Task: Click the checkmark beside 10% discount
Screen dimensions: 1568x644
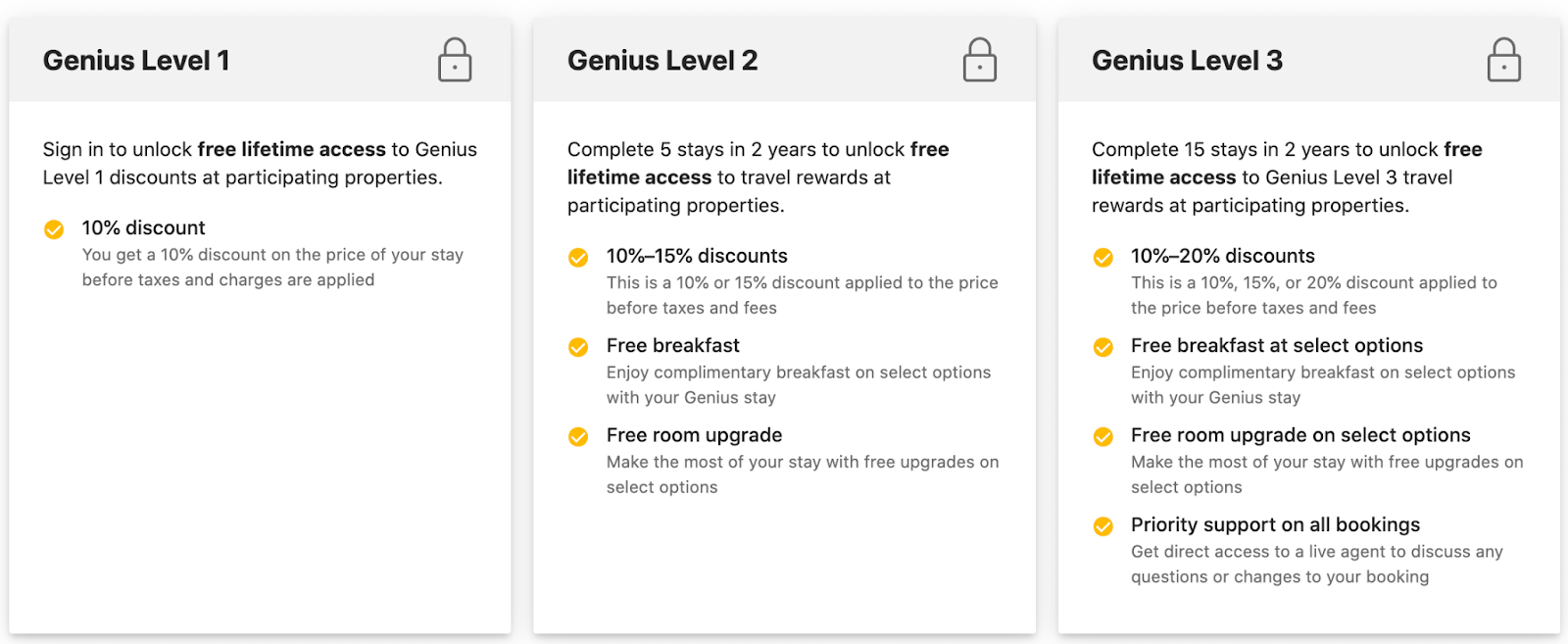Action: (54, 229)
